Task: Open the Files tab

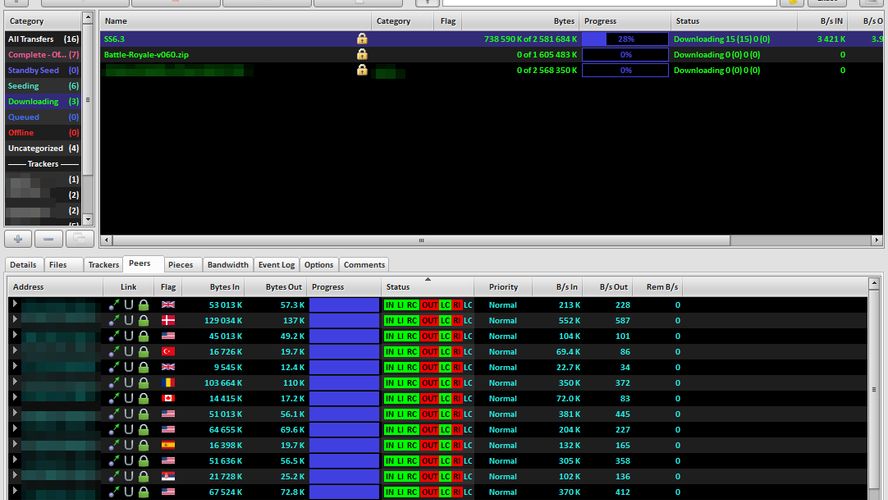Action: click(x=58, y=265)
